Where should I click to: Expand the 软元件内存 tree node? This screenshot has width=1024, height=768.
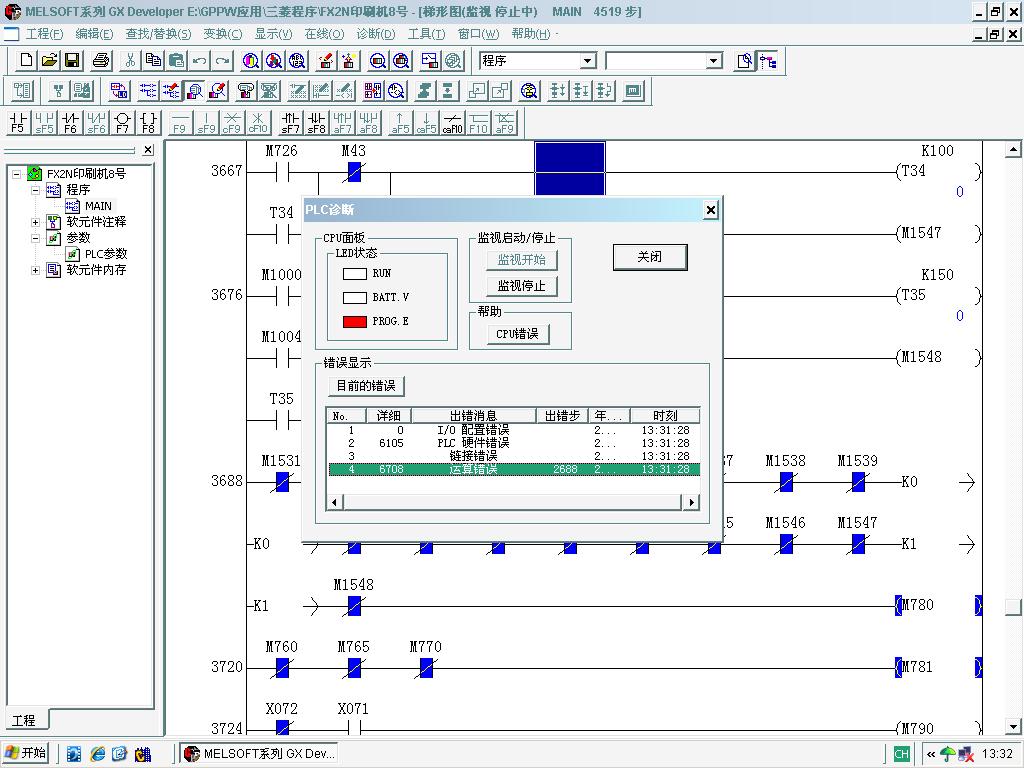36,270
